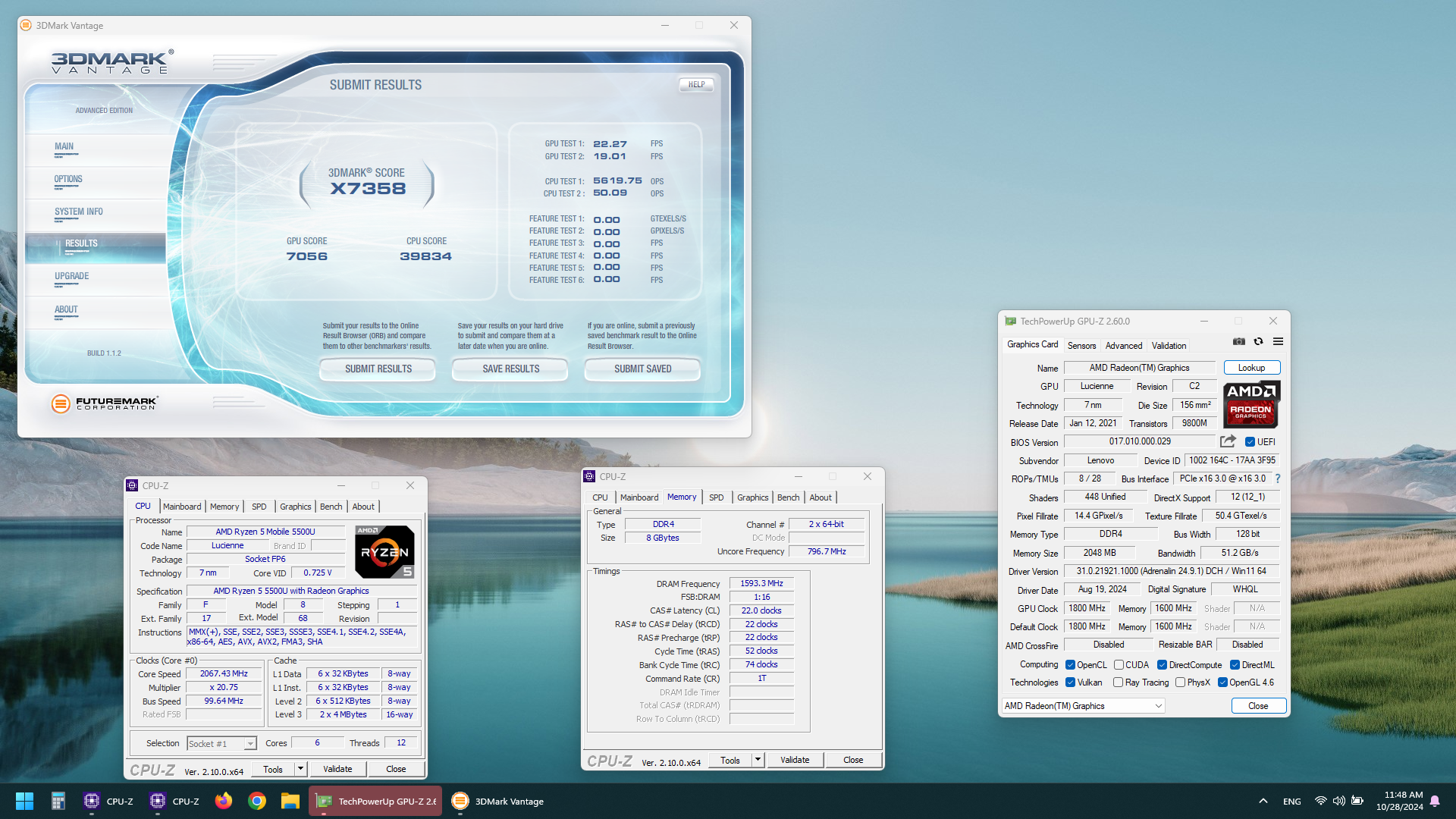Toggle the Ray Tracing checkbox
This screenshot has height=819, width=1456.
click(1118, 682)
